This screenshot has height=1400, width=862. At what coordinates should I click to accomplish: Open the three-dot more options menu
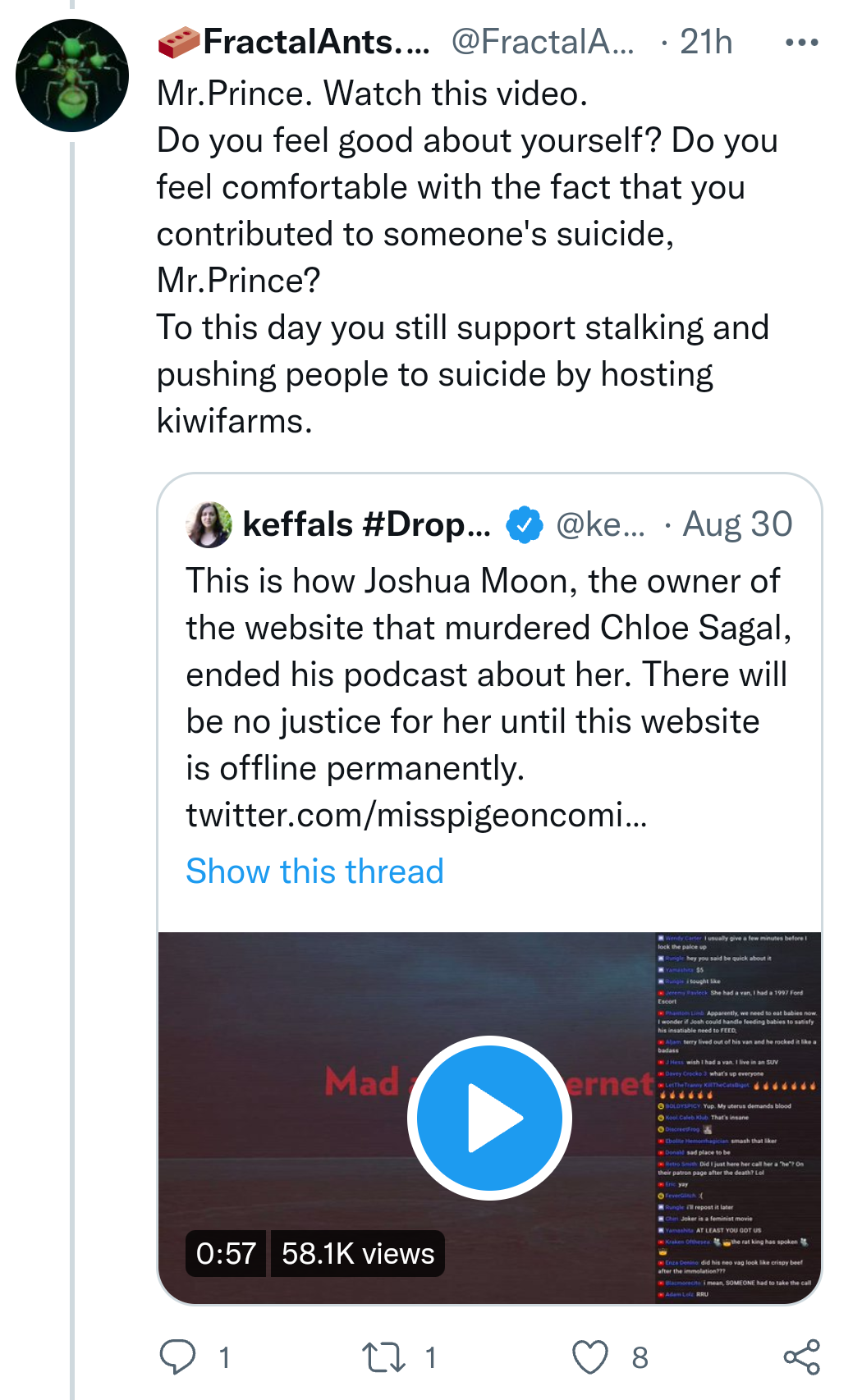pyautogui.click(x=801, y=42)
